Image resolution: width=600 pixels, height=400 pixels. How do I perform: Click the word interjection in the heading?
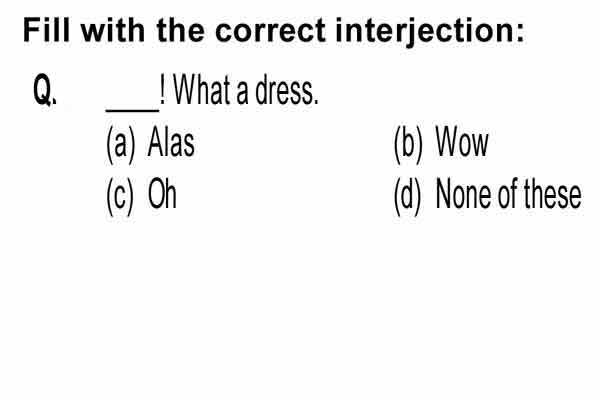tap(430, 31)
